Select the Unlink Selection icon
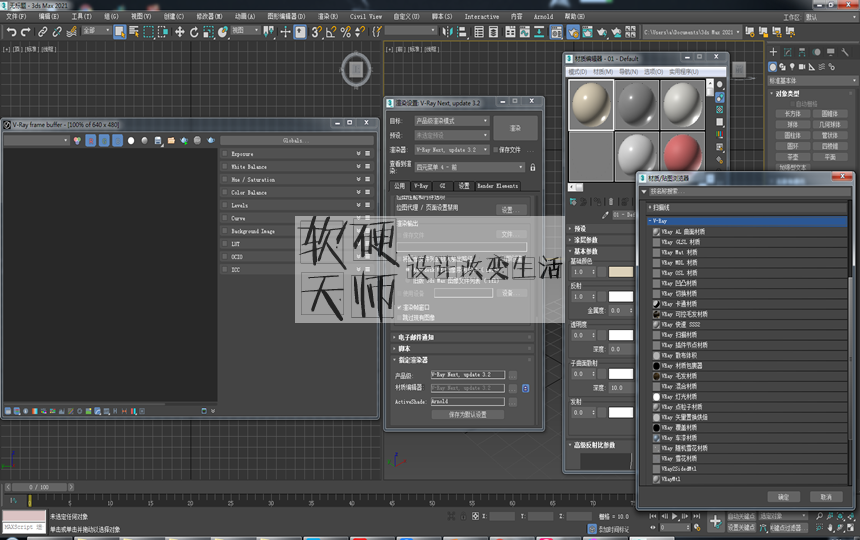This screenshot has width=860, height=540. (x=56, y=32)
